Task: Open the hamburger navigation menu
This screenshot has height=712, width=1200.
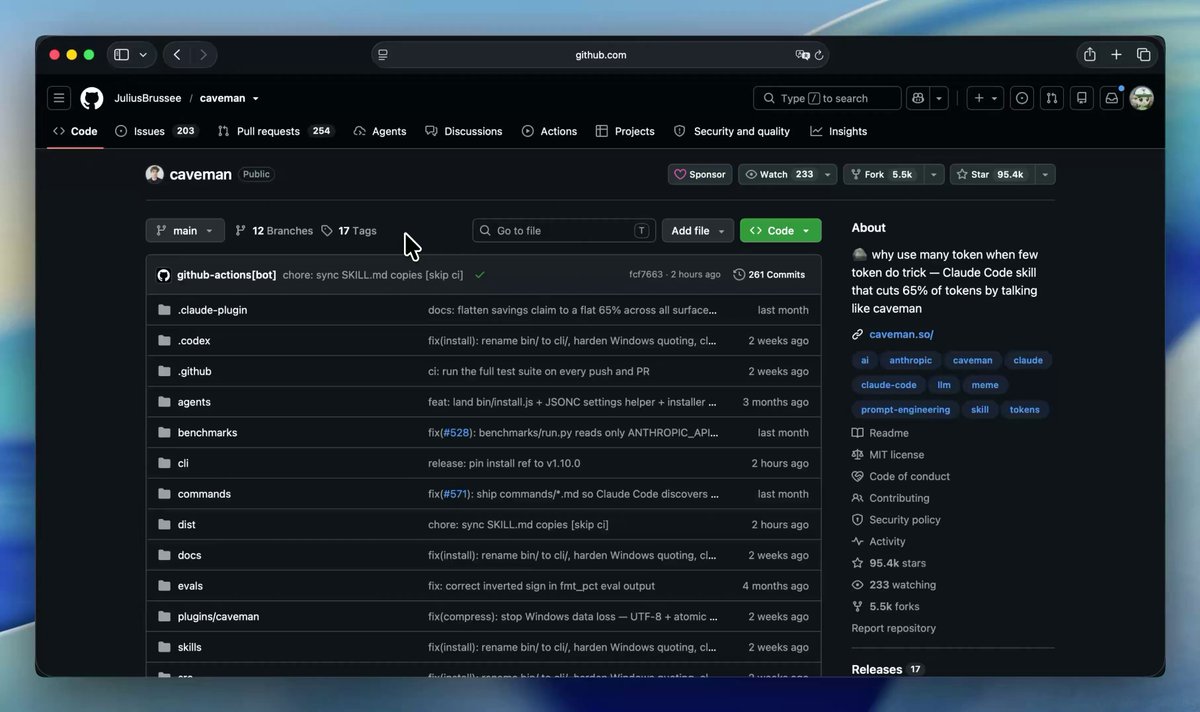Action: [59, 98]
